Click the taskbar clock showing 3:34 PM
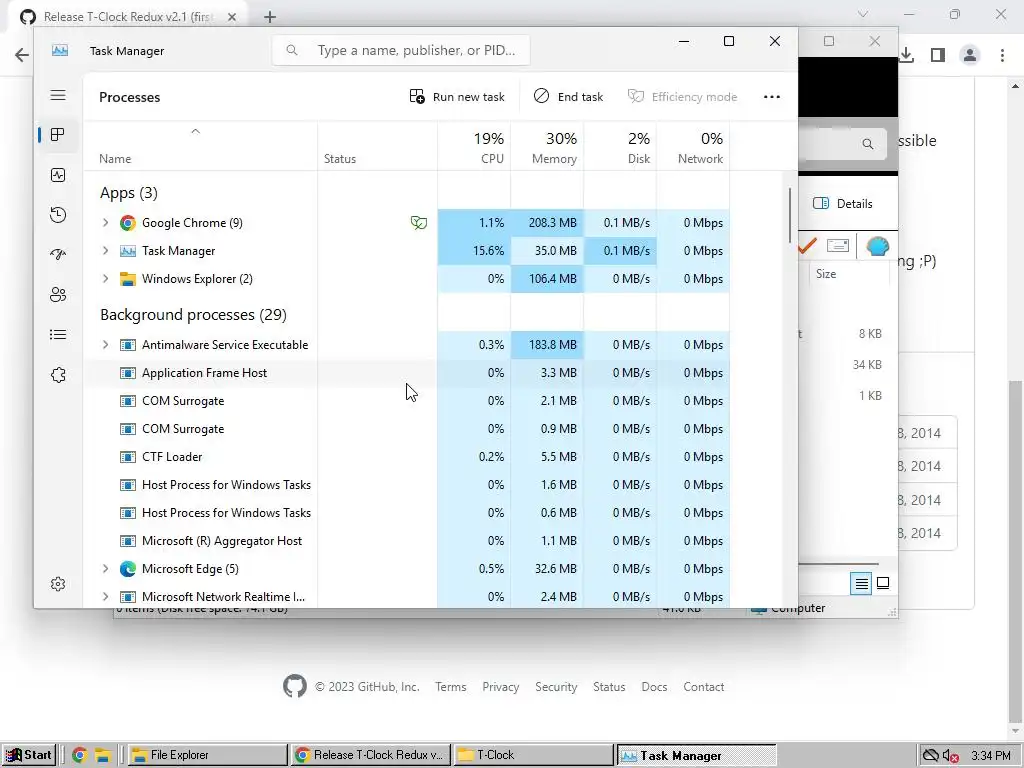The image size is (1024, 768). 991,756
